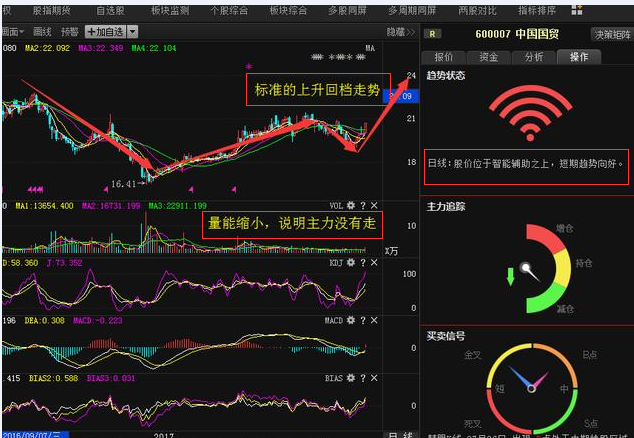Click the MACD indicator name label

pos(334,320)
